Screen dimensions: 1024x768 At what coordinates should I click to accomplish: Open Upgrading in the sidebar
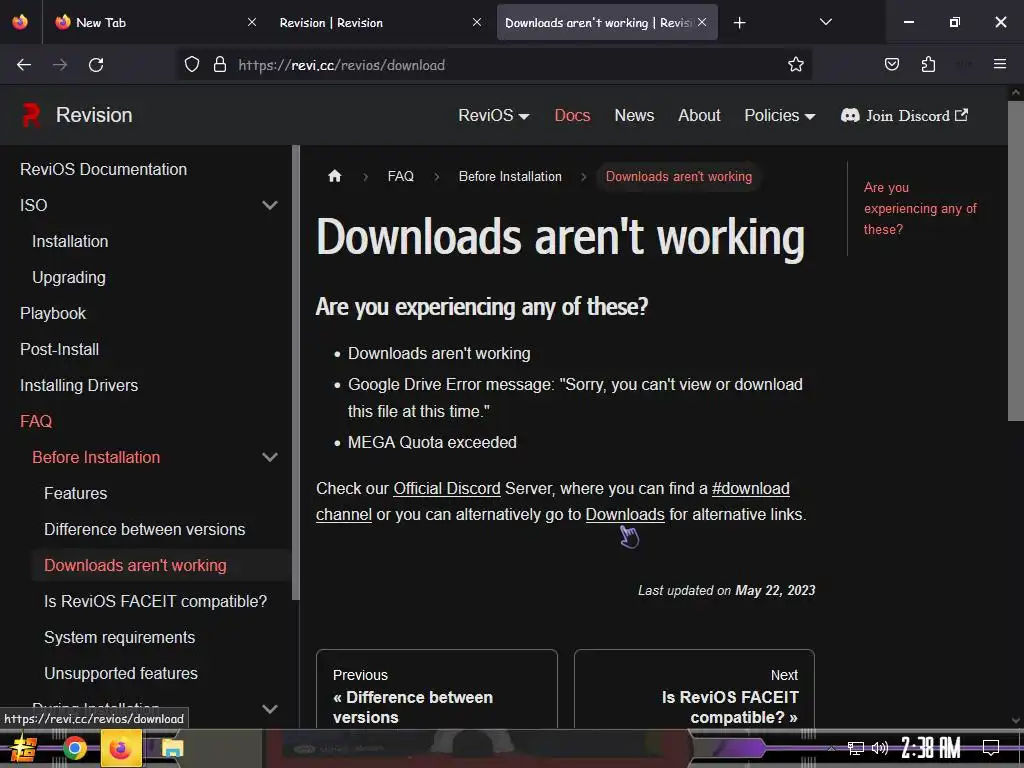[x=69, y=277]
